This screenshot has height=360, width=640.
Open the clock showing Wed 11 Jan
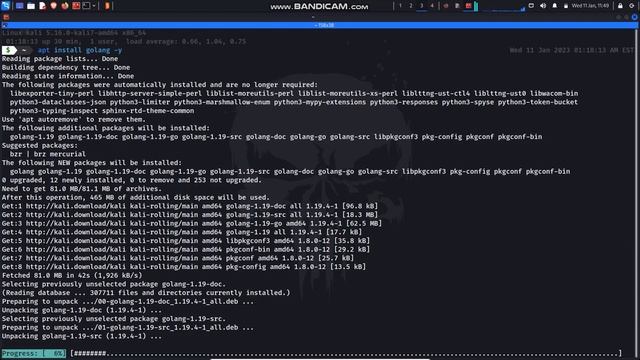point(590,6)
